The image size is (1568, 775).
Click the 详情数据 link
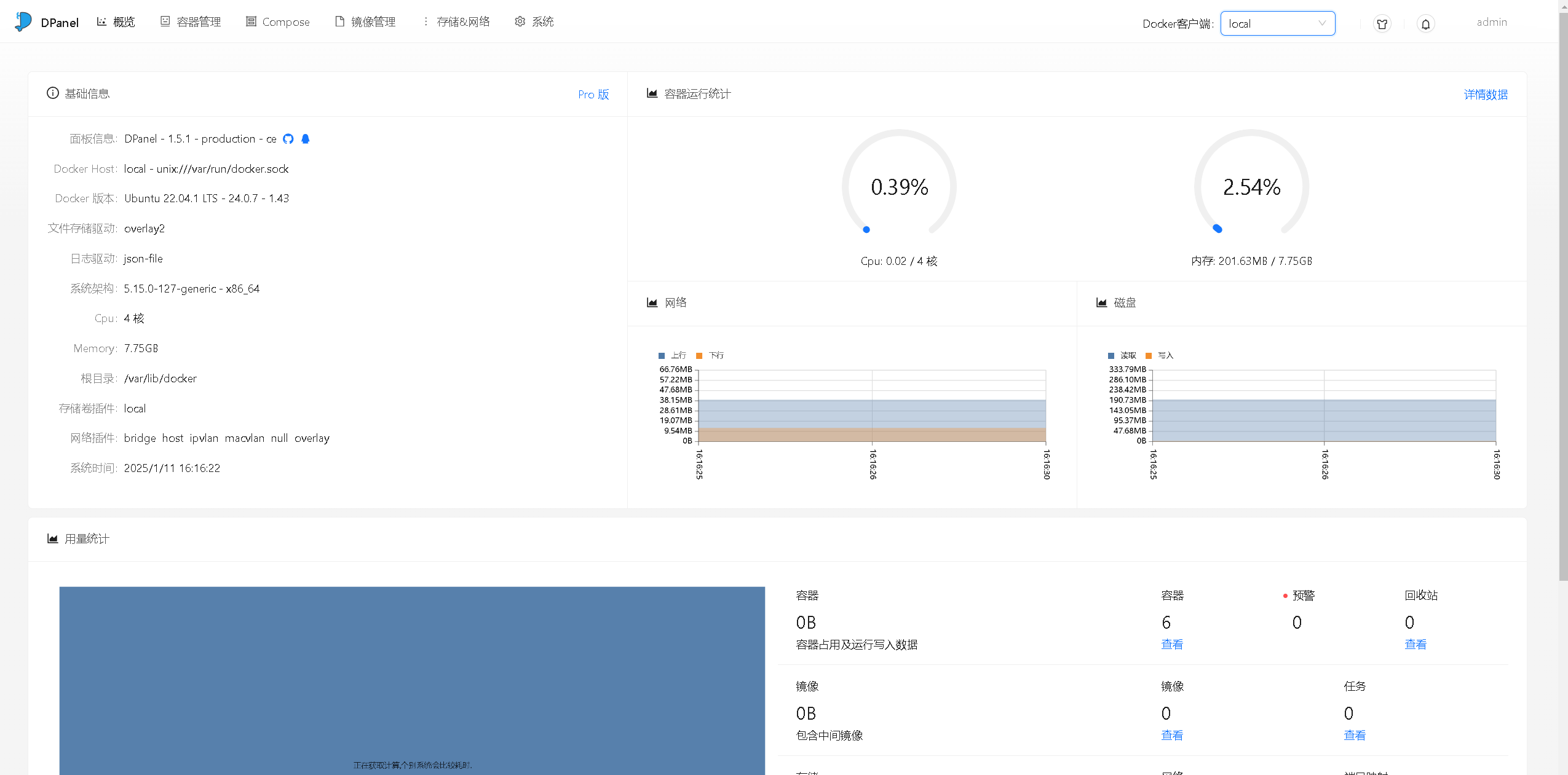tap(1485, 95)
